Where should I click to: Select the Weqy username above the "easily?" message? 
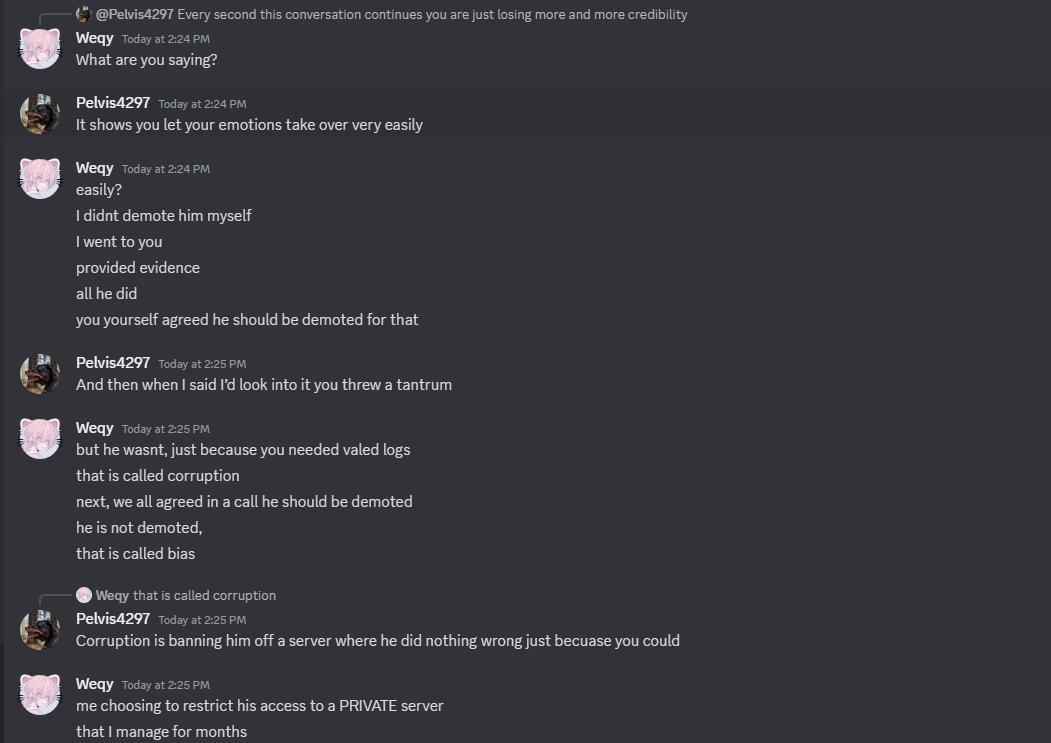click(94, 168)
